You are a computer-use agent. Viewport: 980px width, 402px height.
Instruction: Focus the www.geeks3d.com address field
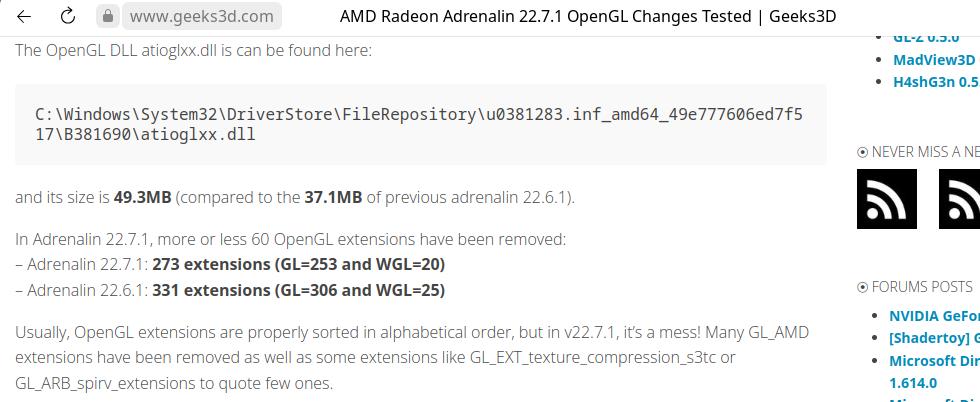point(201,16)
